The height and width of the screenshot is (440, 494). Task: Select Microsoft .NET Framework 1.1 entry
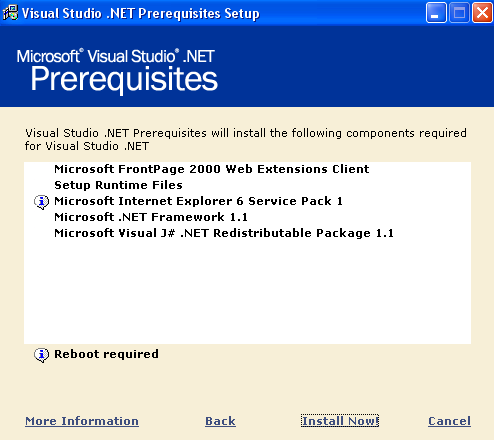[x=151, y=217]
